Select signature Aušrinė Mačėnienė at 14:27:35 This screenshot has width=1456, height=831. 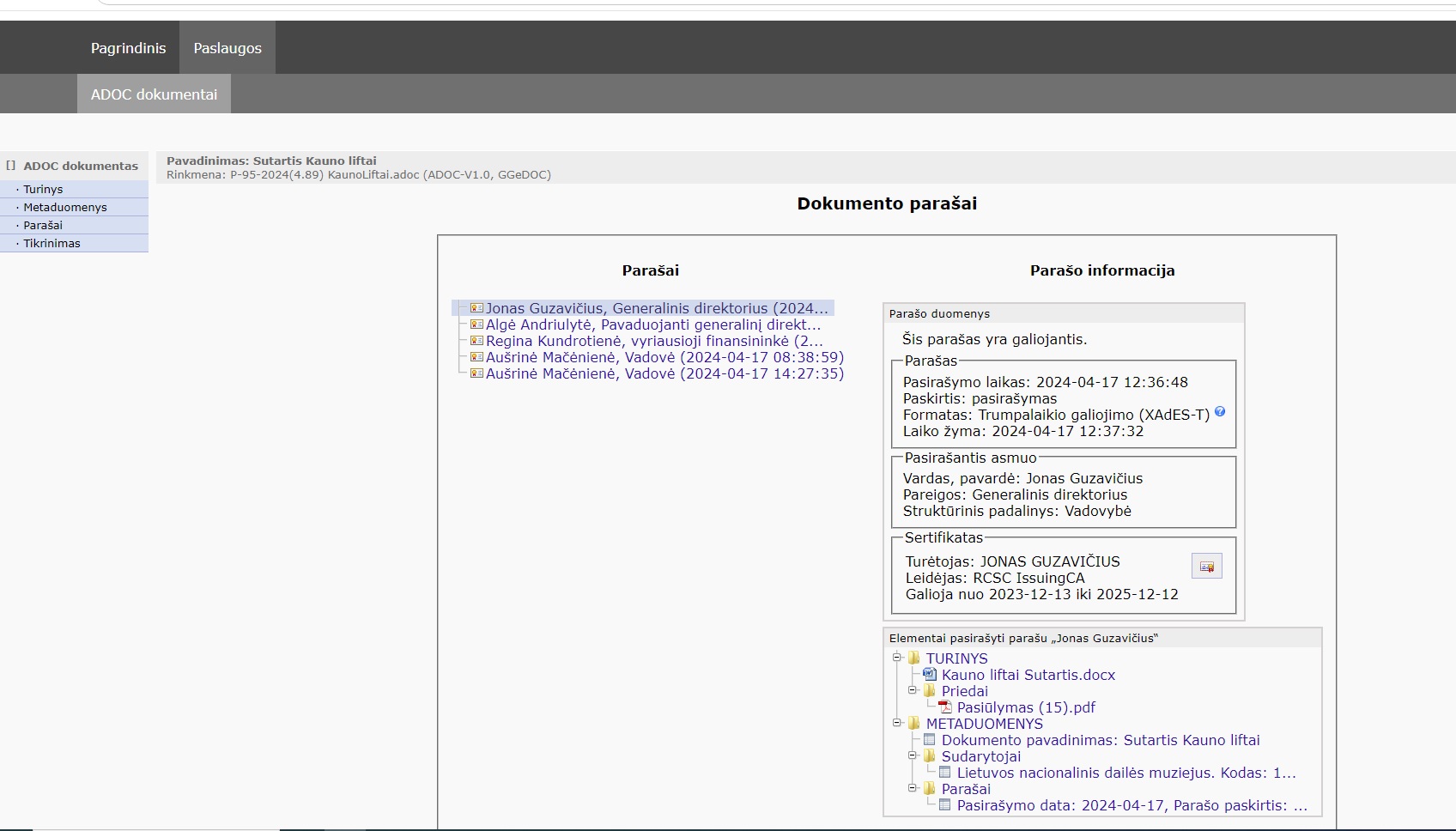tap(664, 373)
